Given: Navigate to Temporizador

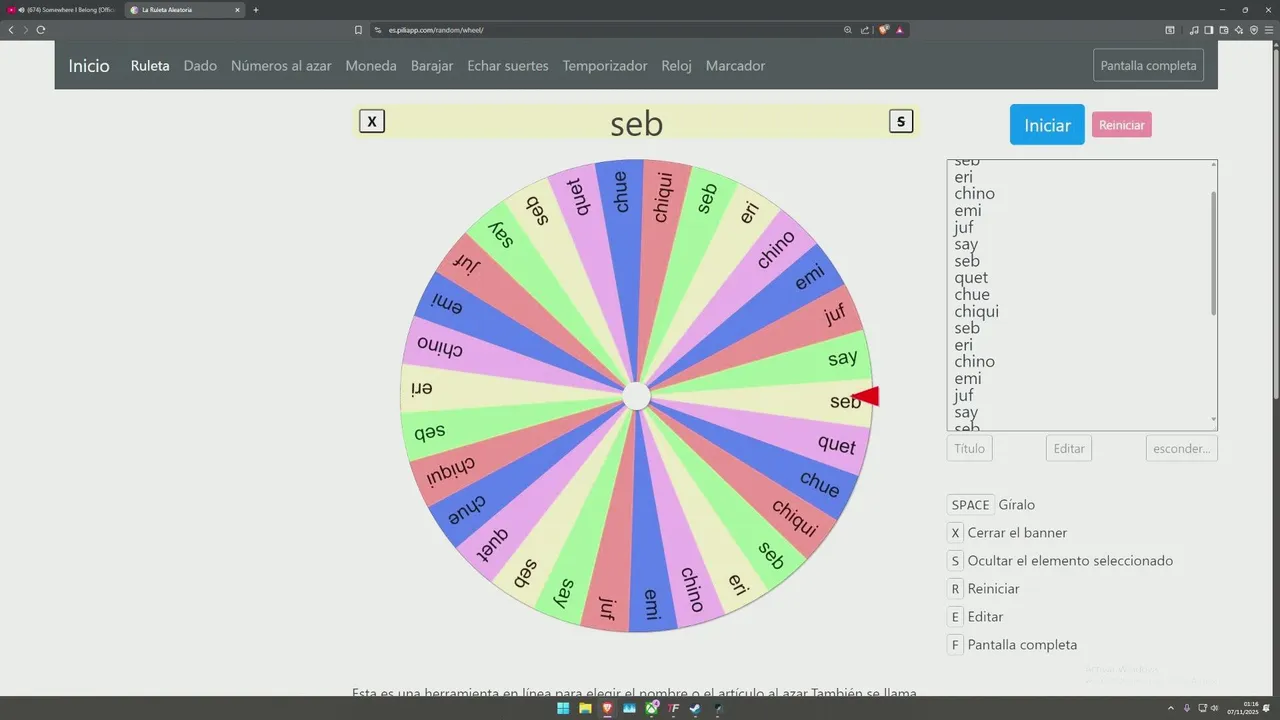Looking at the screenshot, I should coord(605,66).
